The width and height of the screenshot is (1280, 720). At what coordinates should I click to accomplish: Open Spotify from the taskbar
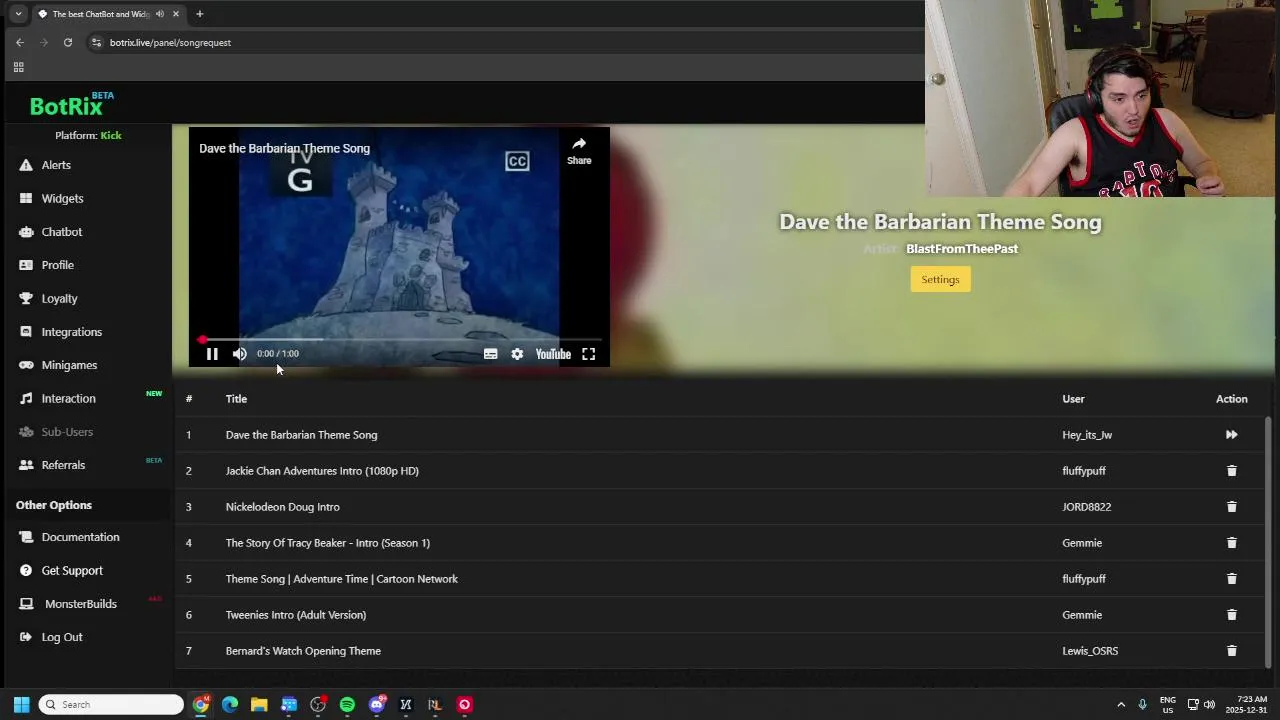[x=347, y=704]
